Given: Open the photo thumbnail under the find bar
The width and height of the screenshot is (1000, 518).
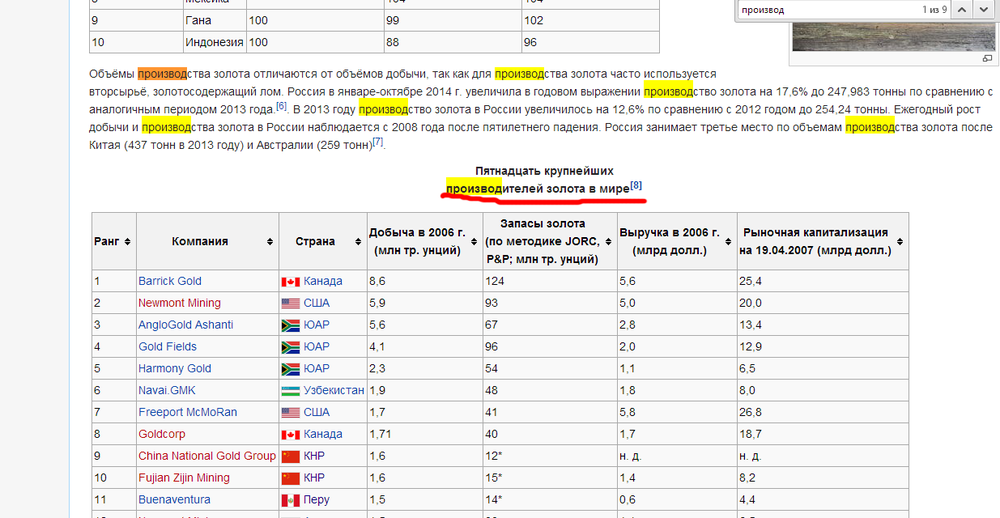Looking at the screenshot, I should click(893, 37).
